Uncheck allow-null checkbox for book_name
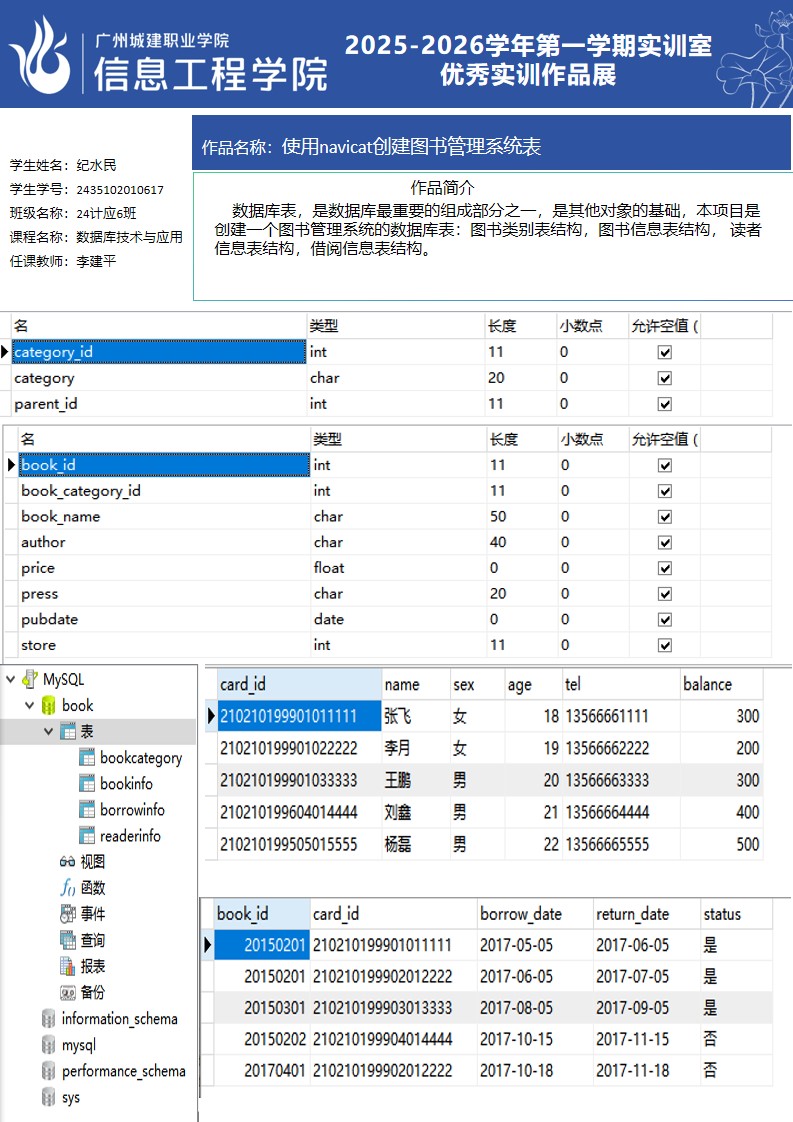This screenshot has height=1122, width=793. click(x=664, y=517)
